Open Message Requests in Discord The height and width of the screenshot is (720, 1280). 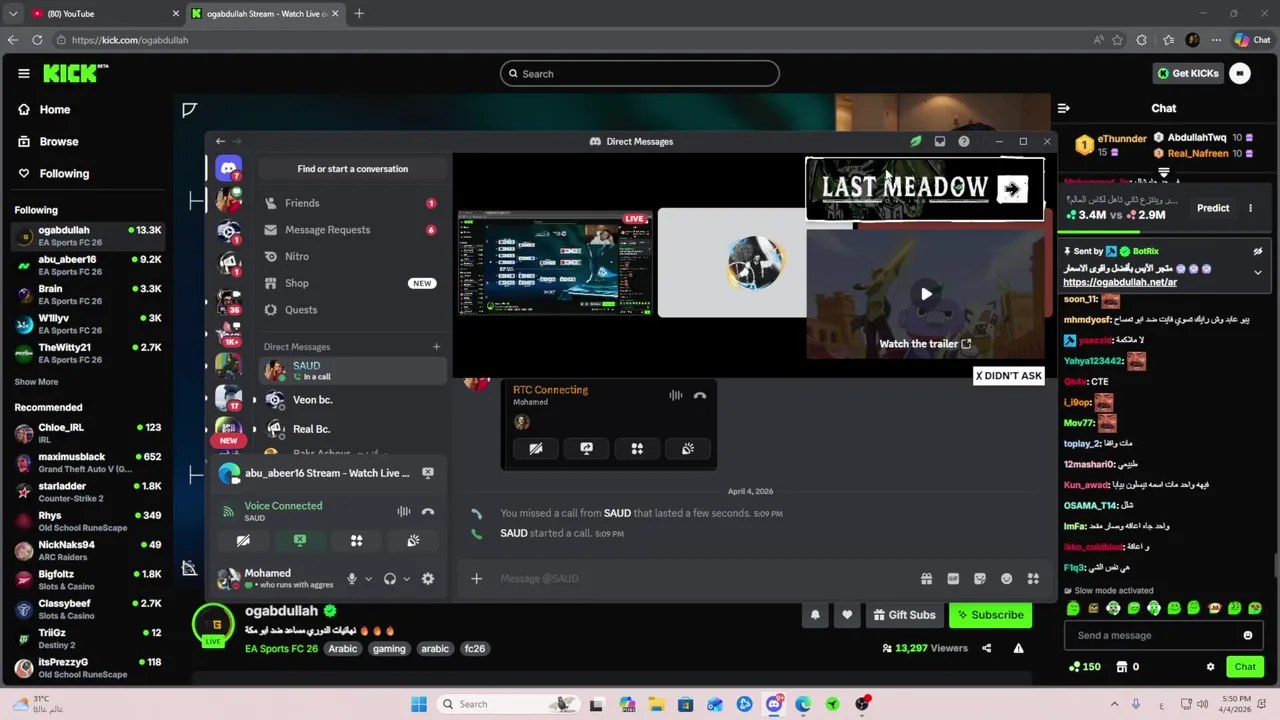pos(352,230)
